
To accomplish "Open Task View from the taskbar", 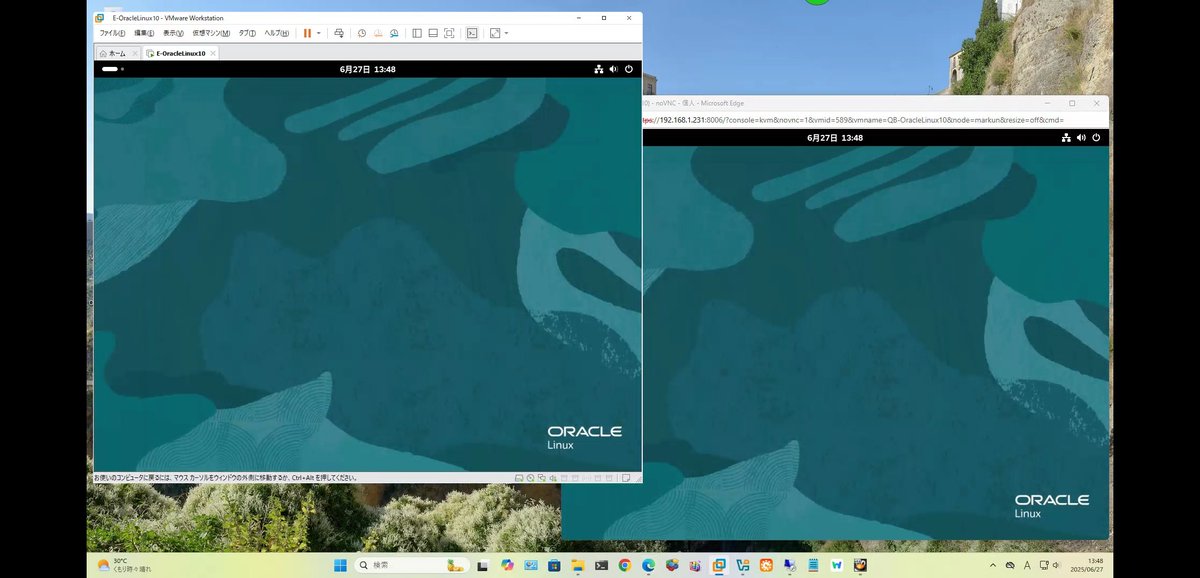I will (x=482, y=565).
